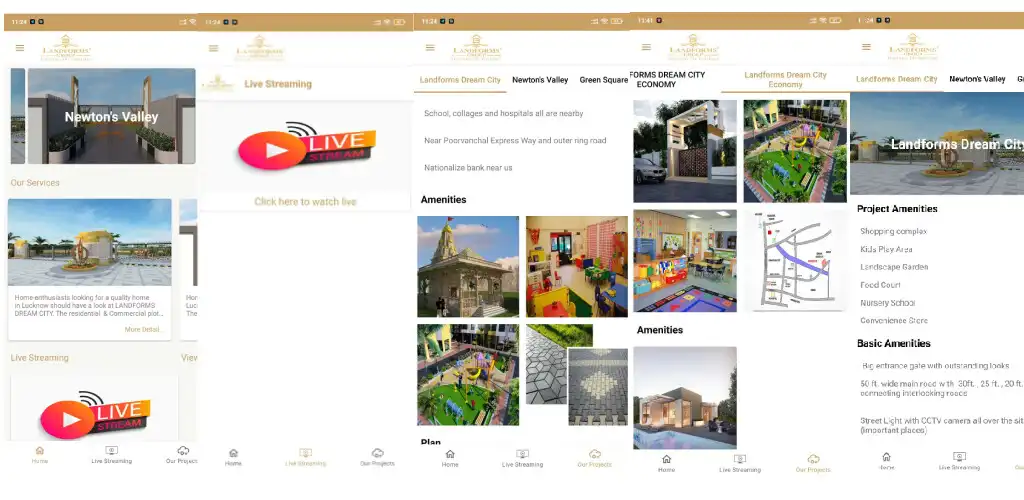The height and width of the screenshot is (500, 1024).
Task: Click 'Click here to watch live' link
Action: pos(305,202)
